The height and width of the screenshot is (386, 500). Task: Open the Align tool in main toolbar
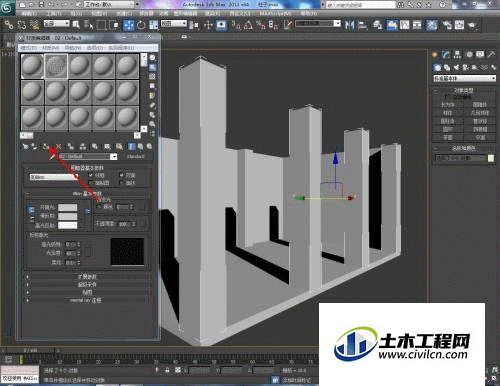[362, 25]
